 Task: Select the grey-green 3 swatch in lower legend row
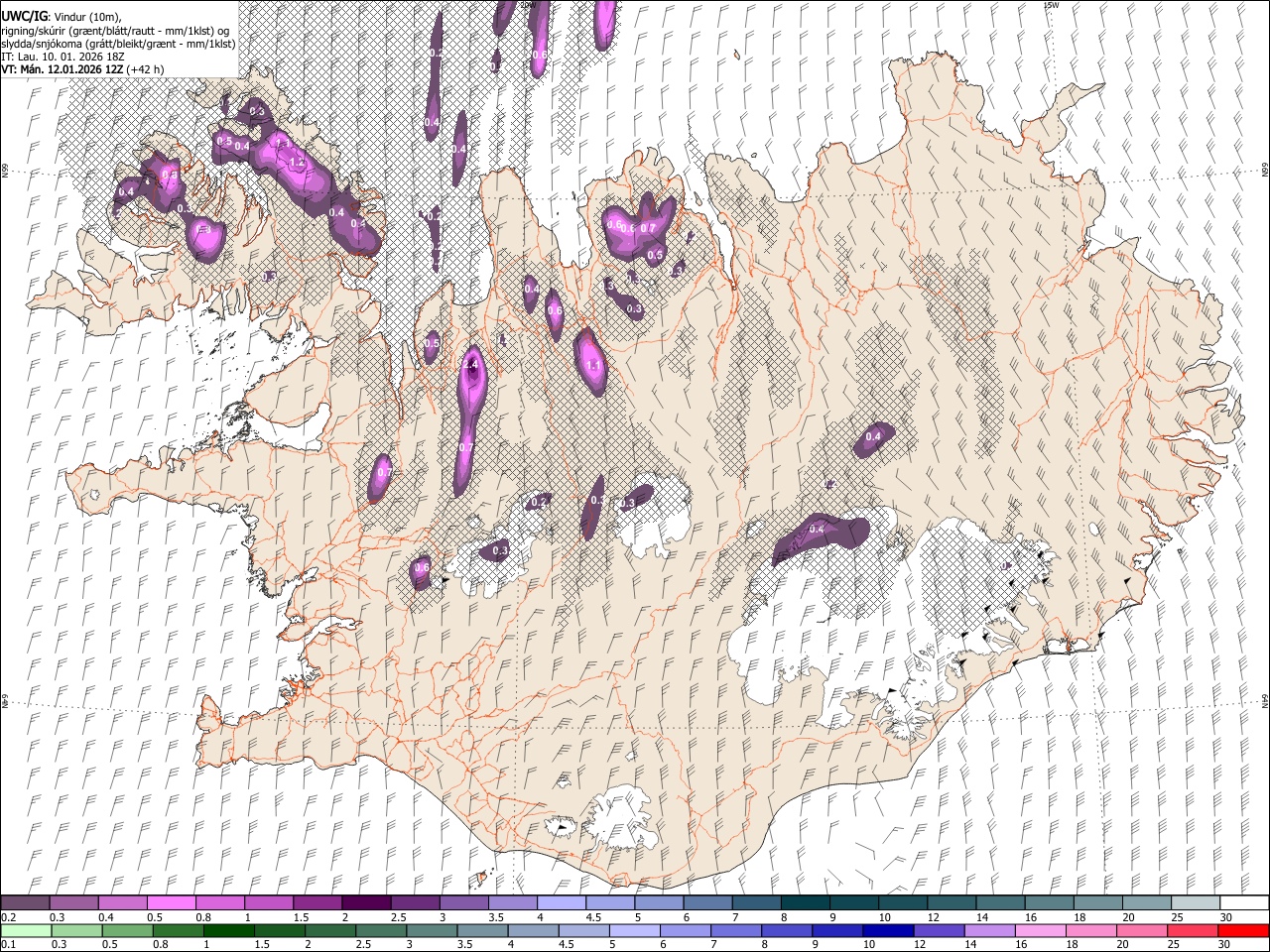tap(431, 930)
